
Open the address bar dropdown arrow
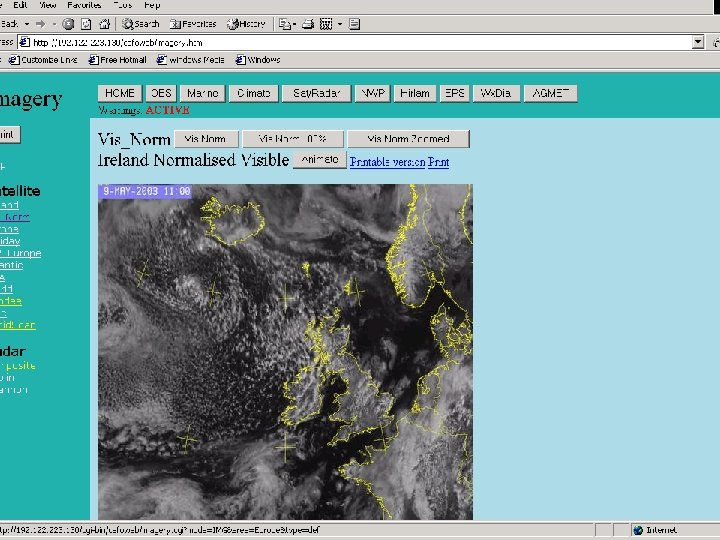(698, 42)
